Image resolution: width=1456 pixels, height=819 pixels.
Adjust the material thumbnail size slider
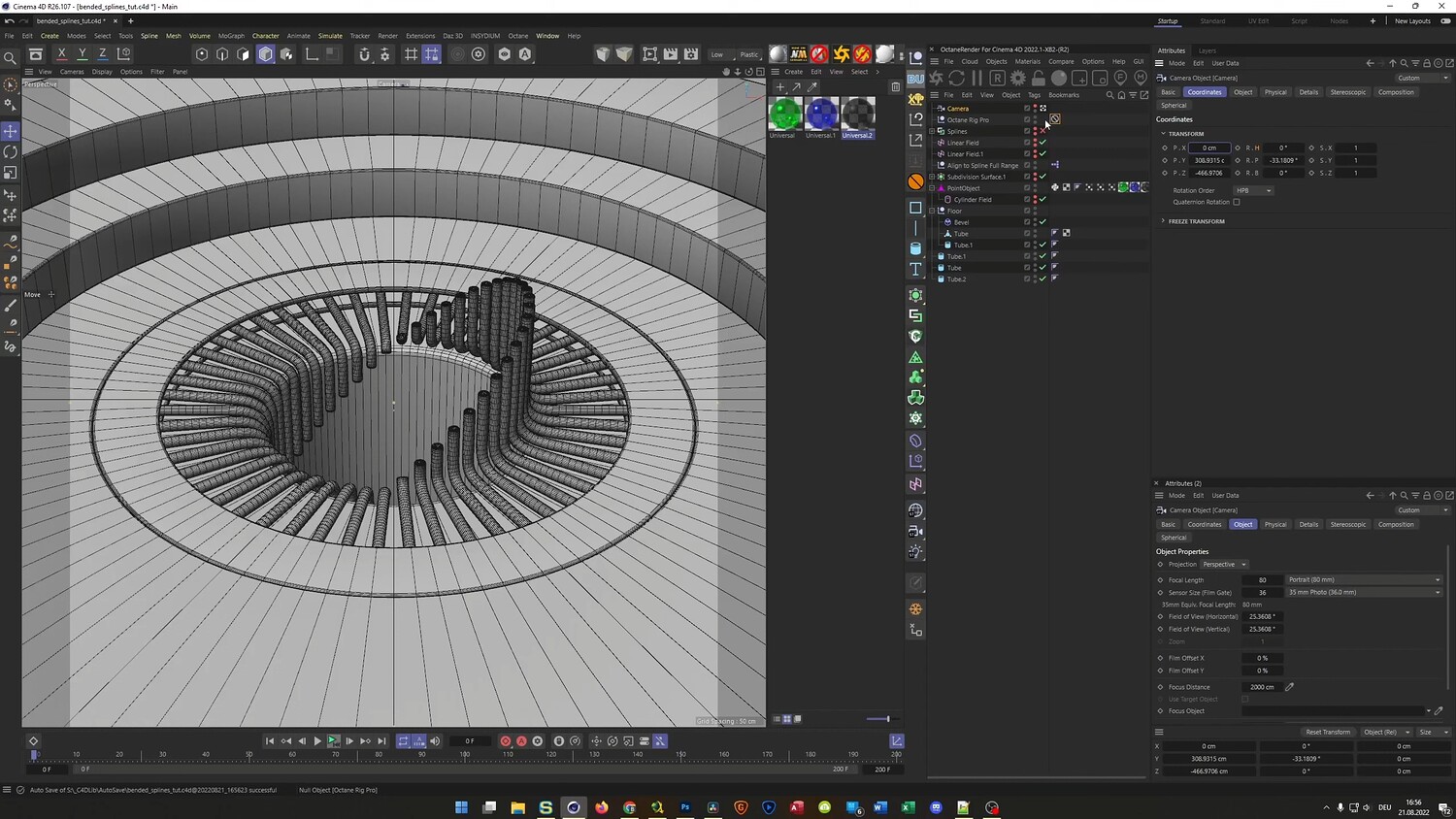[x=877, y=719]
